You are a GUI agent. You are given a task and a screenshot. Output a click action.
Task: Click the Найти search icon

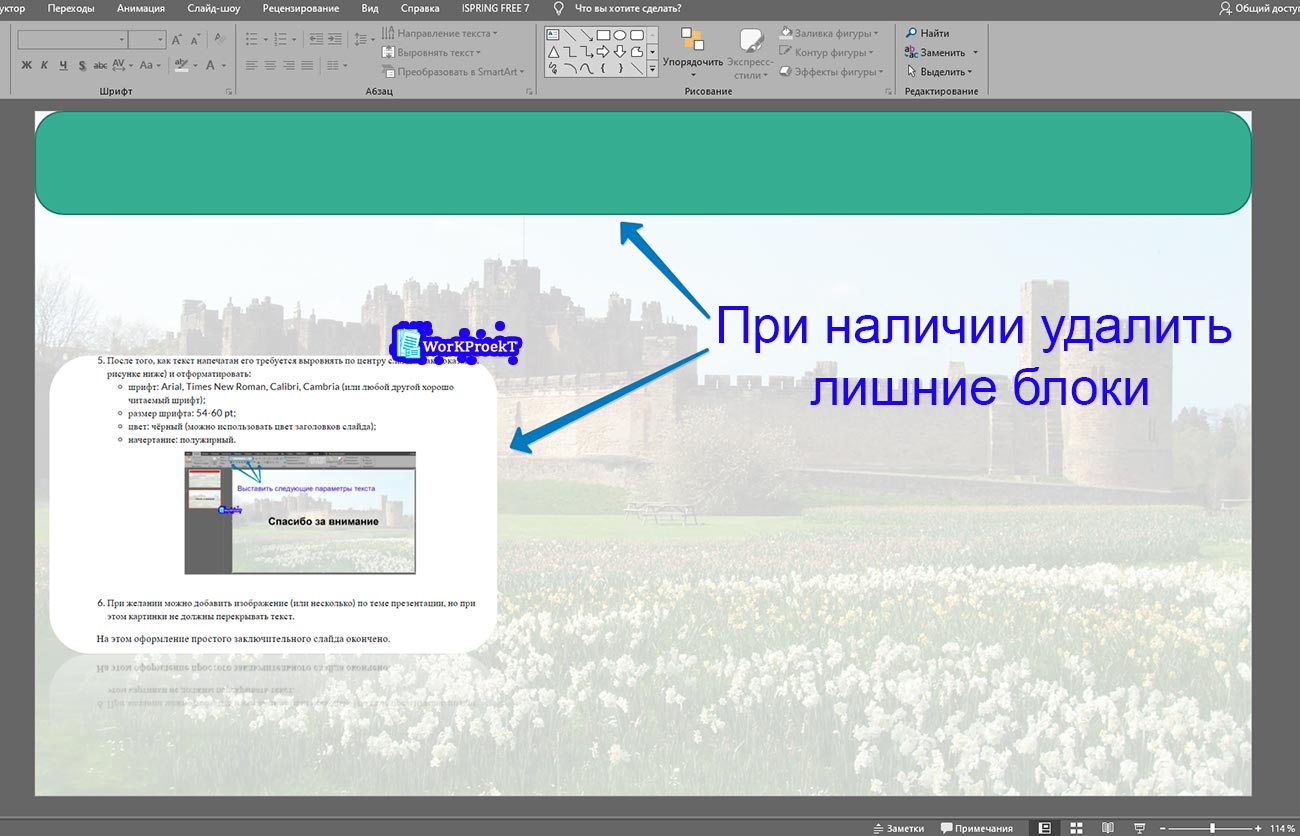coord(911,33)
